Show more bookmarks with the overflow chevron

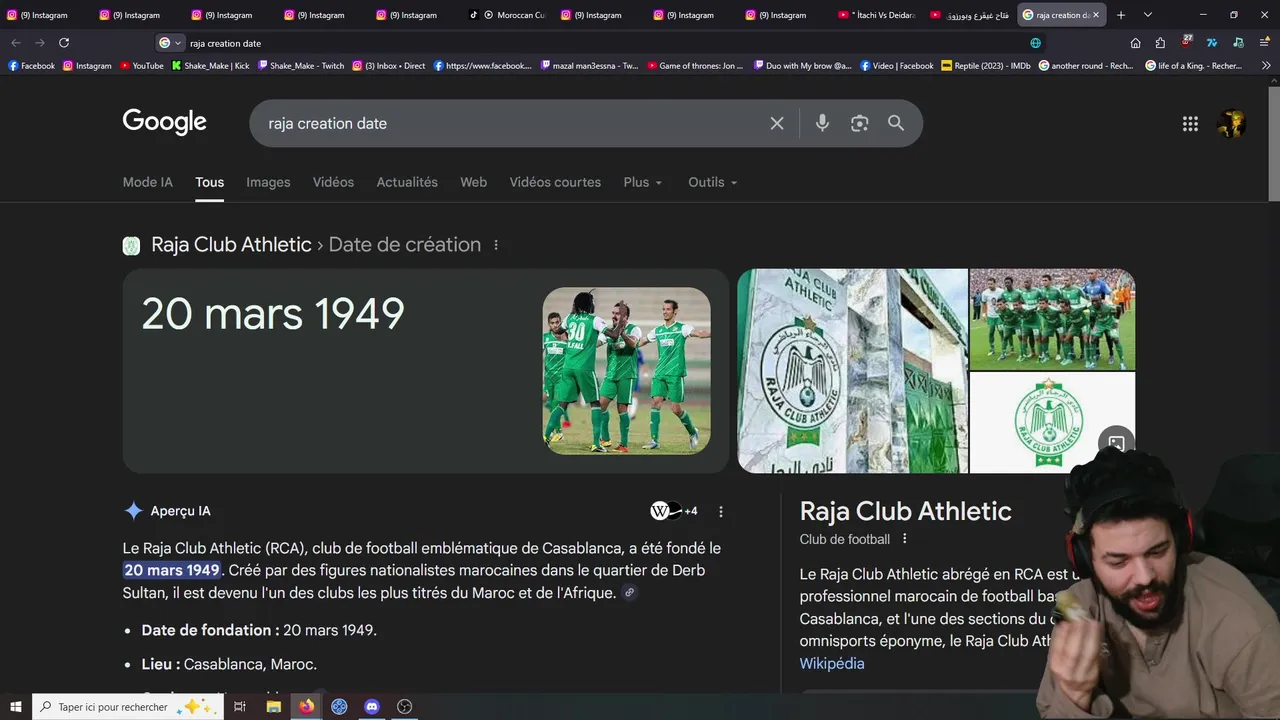pos(1267,66)
